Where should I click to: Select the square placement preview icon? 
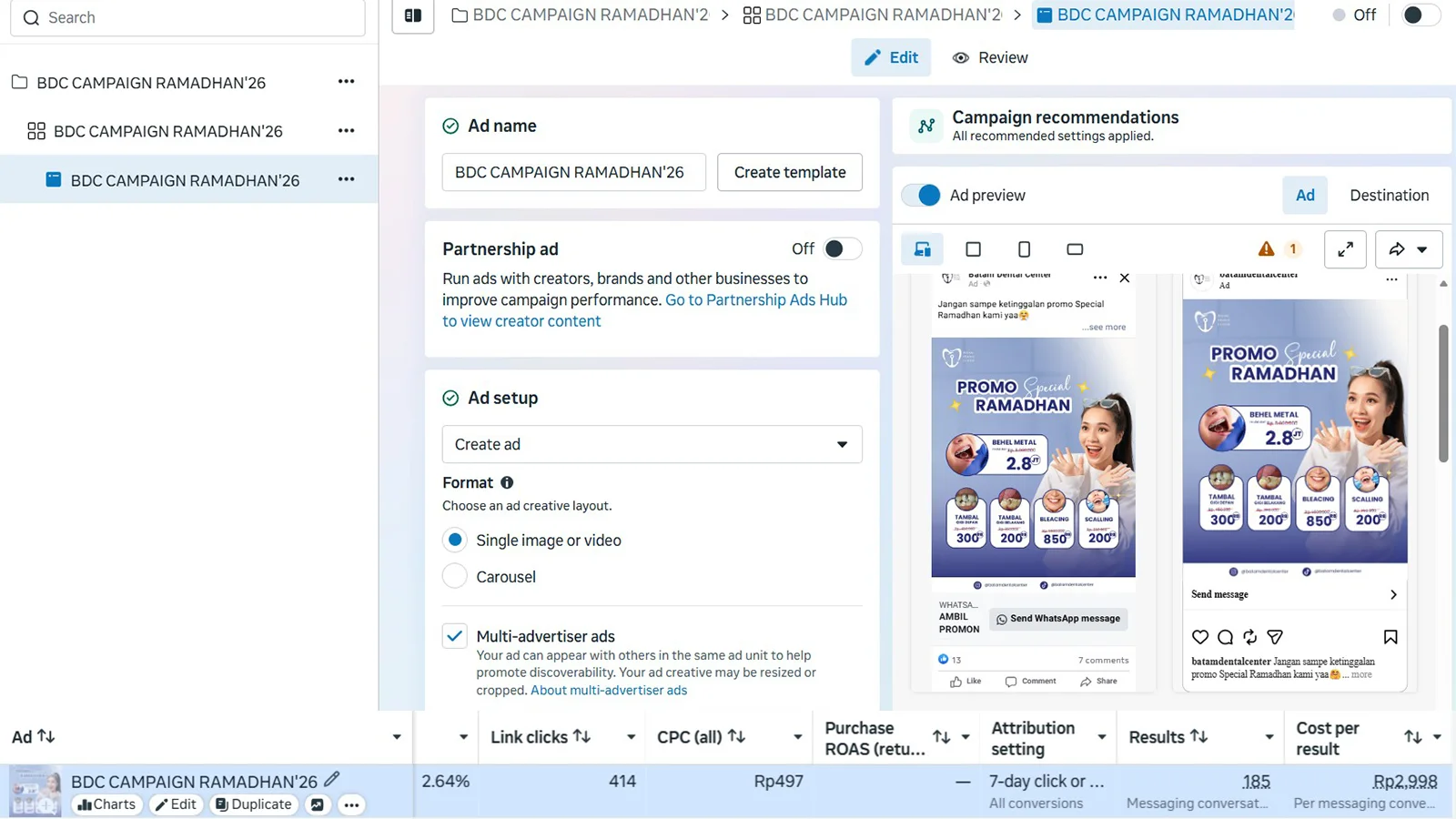point(973,249)
